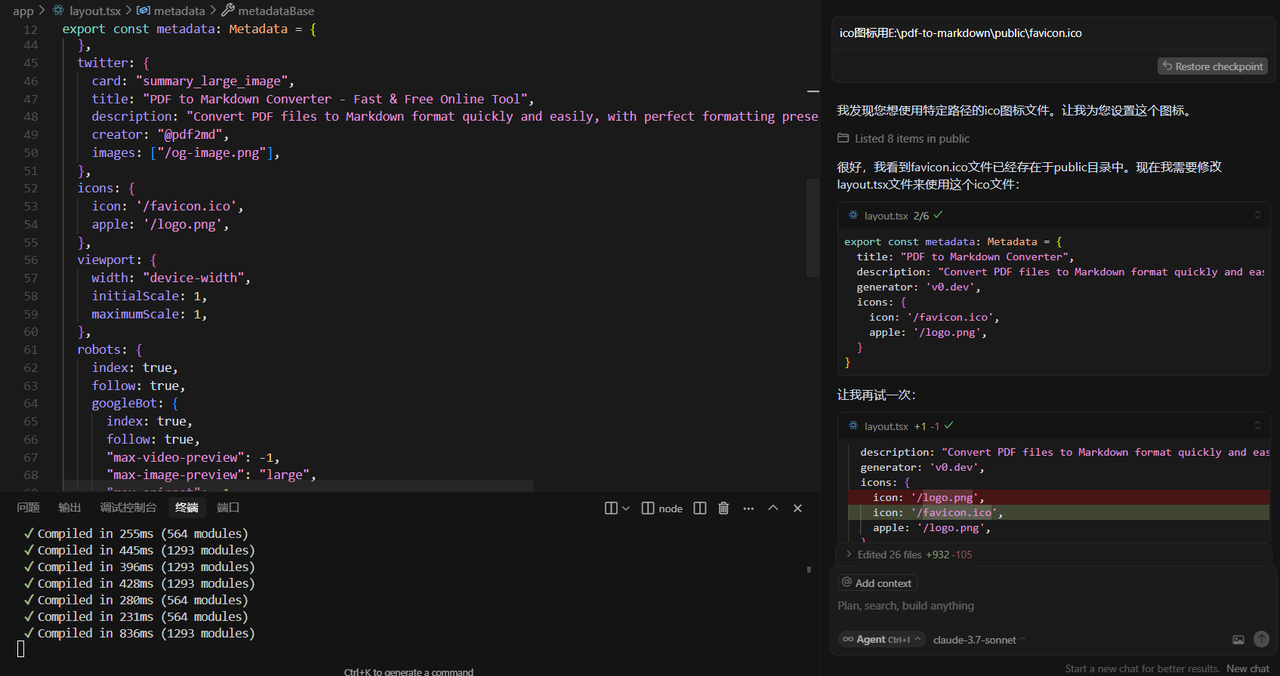Click the terminal scrollbar thumb
This screenshot has width=1280, height=676.
tap(809, 570)
